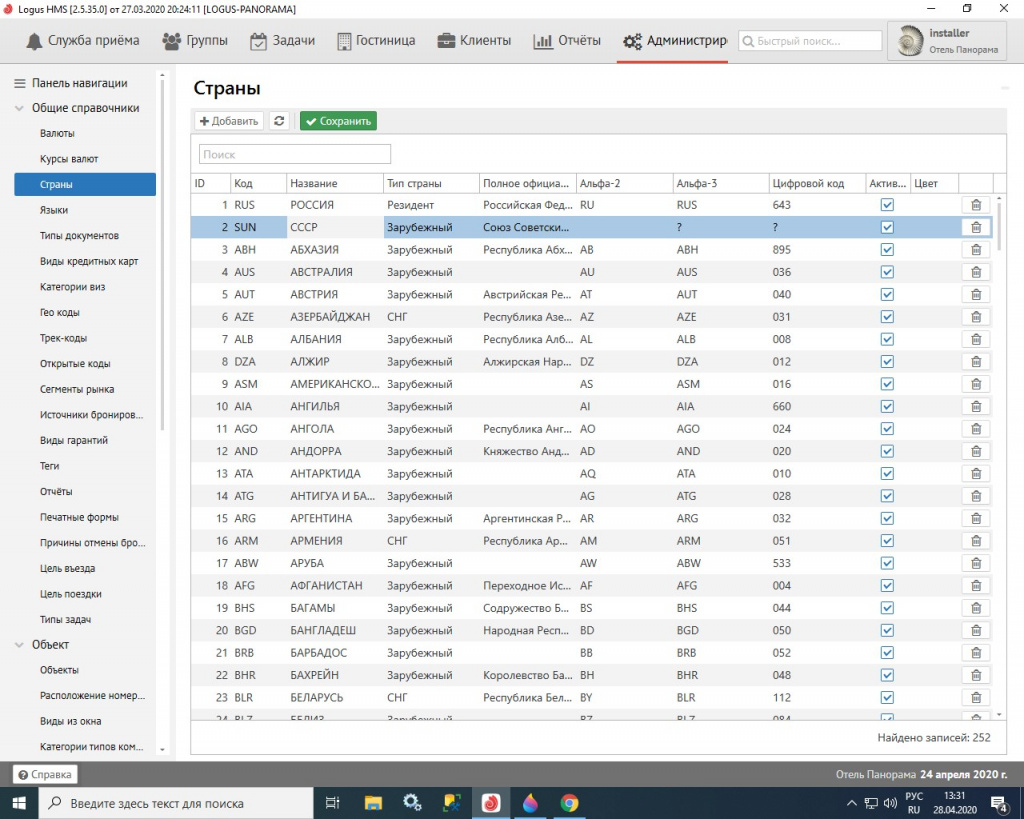Screen dimensions: 1024x819
Task: Open Печатные формы in navigation
Action: pos(80,517)
